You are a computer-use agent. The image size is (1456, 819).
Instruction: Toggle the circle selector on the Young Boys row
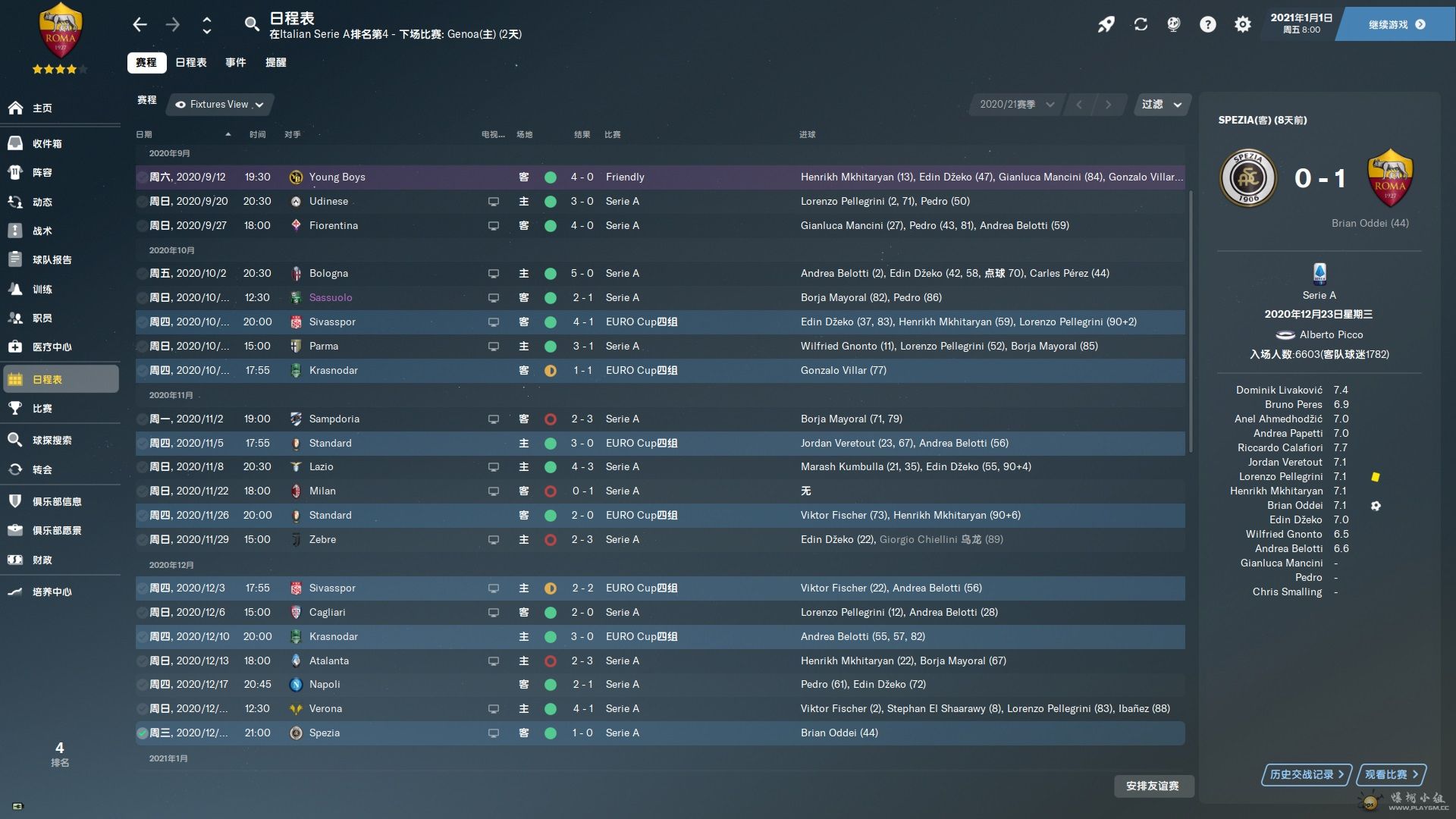coord(142,177)
